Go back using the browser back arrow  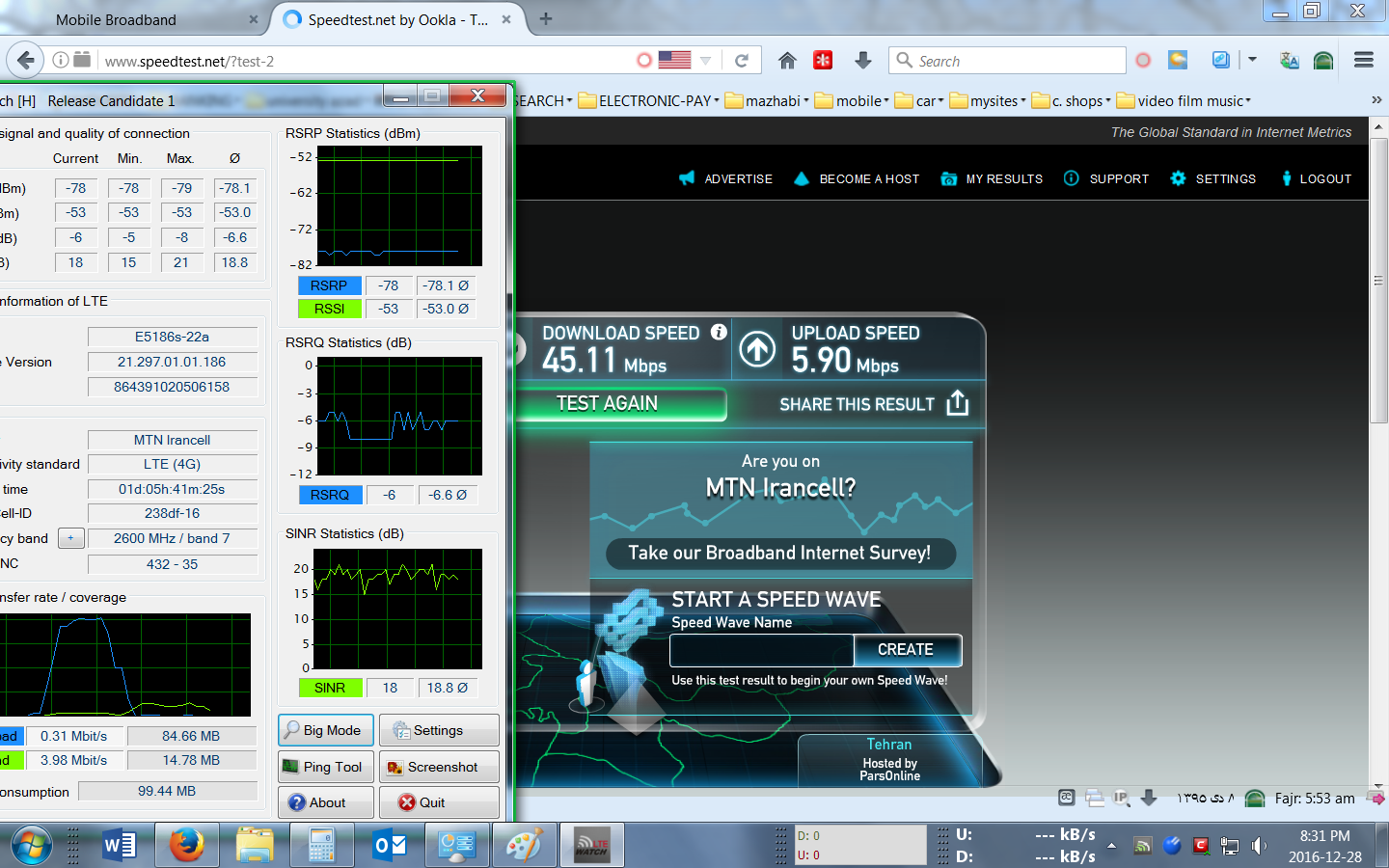[26, 61]
